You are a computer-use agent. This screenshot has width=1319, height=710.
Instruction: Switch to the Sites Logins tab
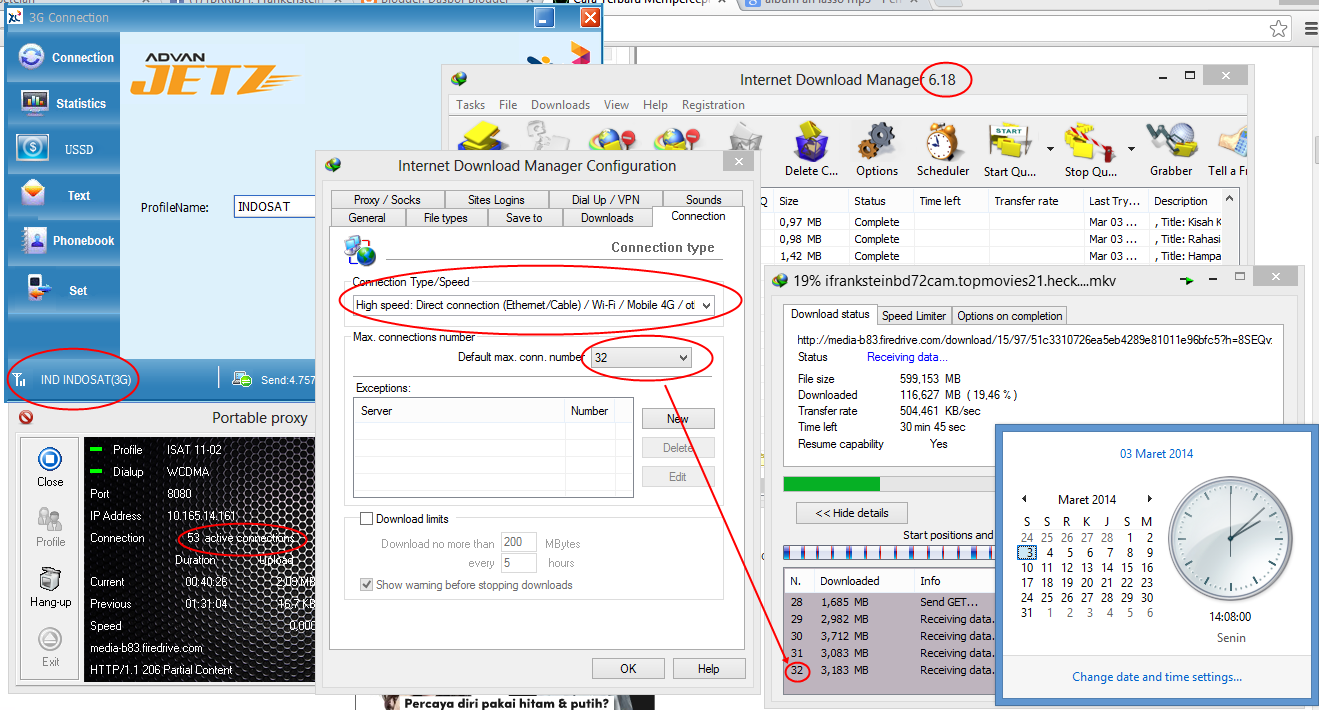pos(496,200)
